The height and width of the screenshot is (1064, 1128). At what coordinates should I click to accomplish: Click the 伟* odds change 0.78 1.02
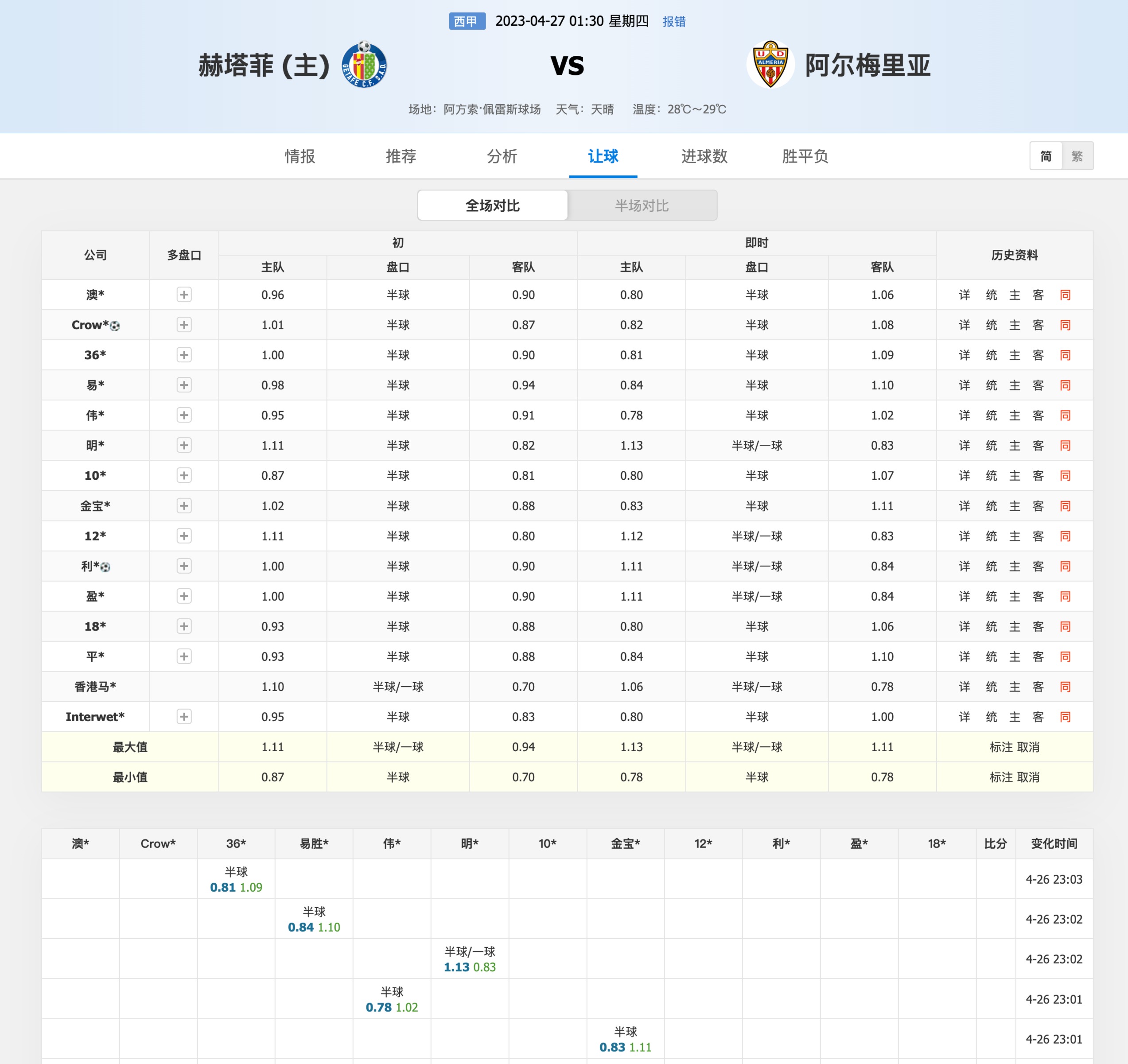pyautogui.click(x=392, y=1007)
